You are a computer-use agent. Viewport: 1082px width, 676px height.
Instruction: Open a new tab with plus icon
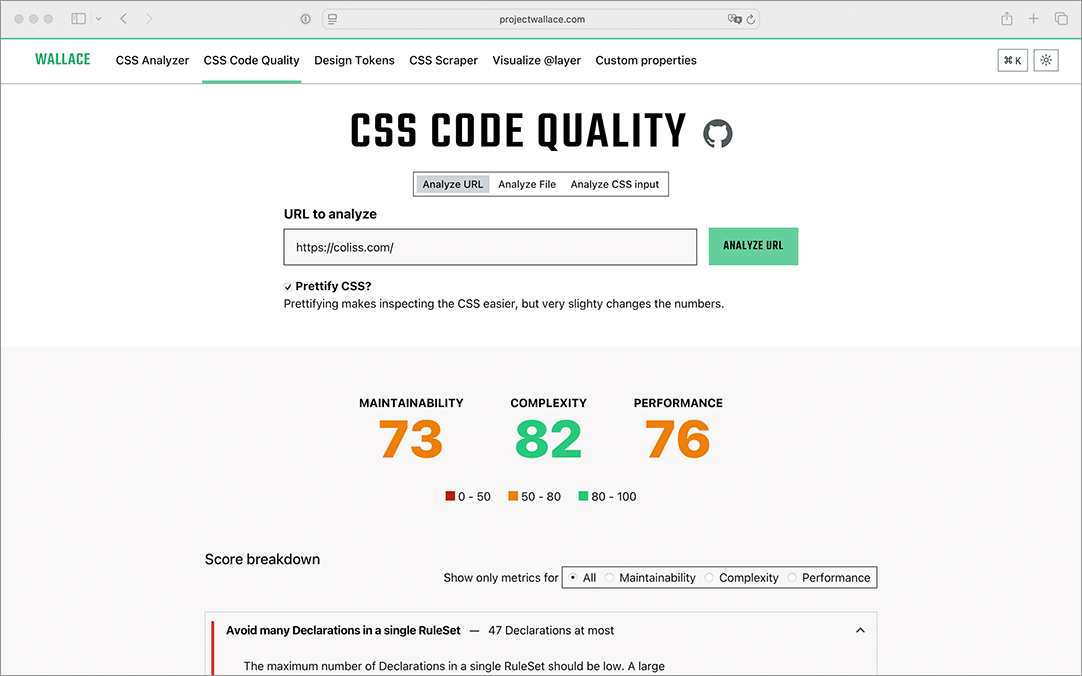pos(1033,19)
